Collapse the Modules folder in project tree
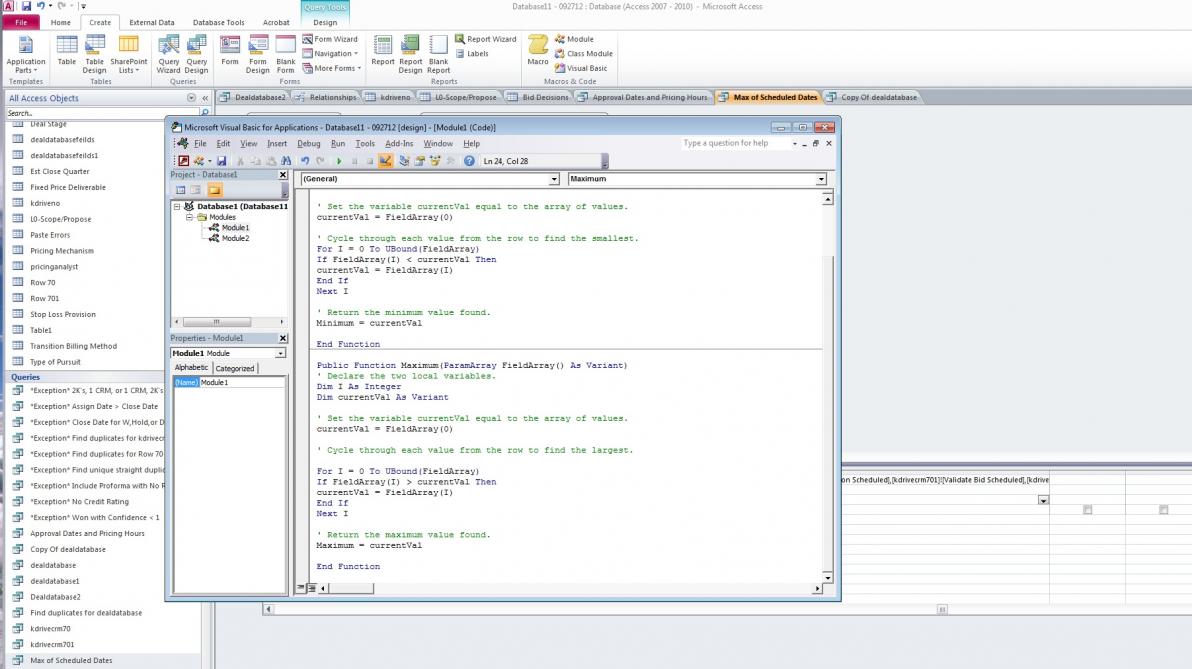This screenshot has height=669, width=1192. pyautogui.click(x=189, y=217)
